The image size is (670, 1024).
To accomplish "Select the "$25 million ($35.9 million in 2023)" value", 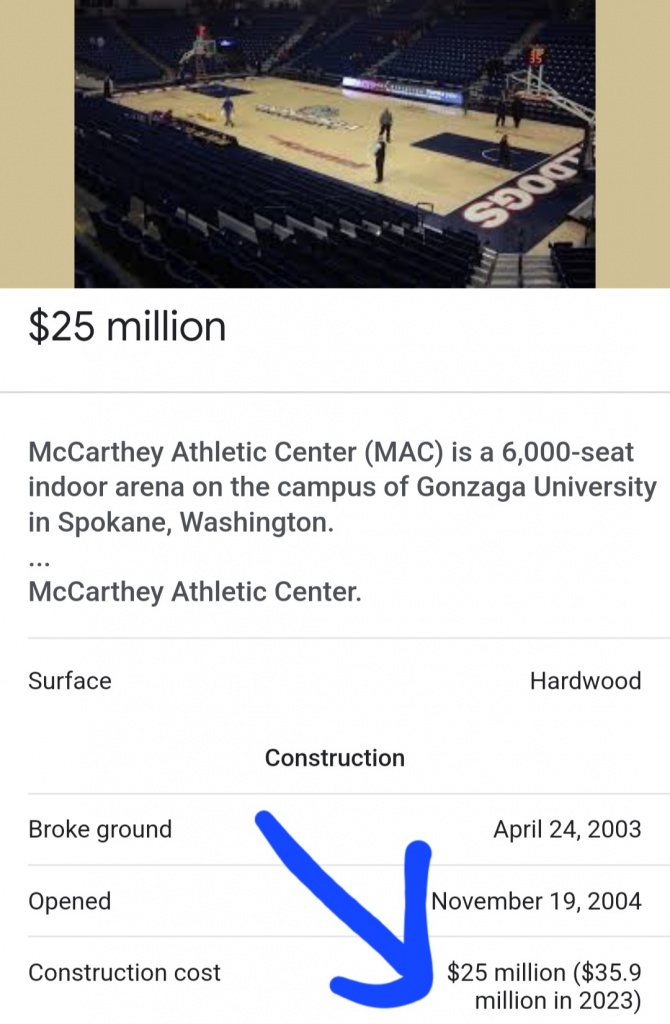I will 544,986.
